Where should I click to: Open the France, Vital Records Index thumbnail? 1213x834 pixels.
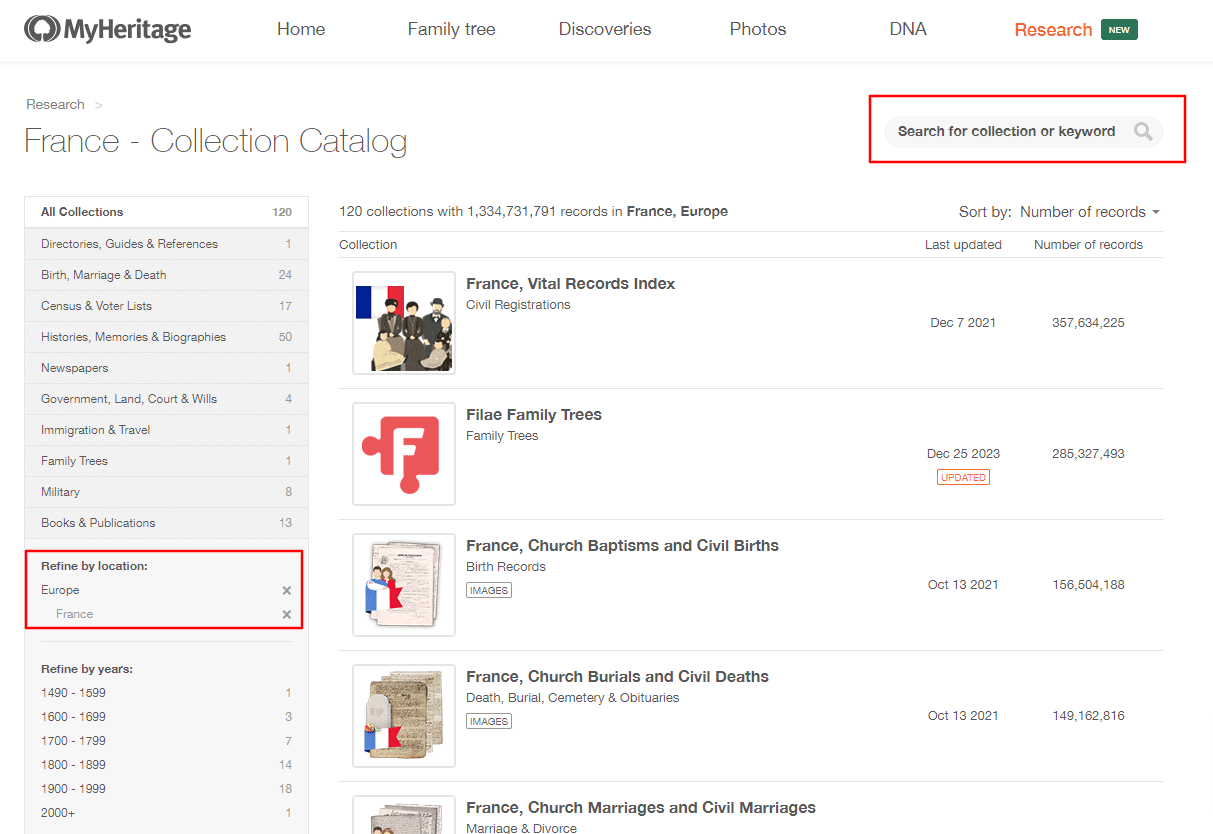404,323
